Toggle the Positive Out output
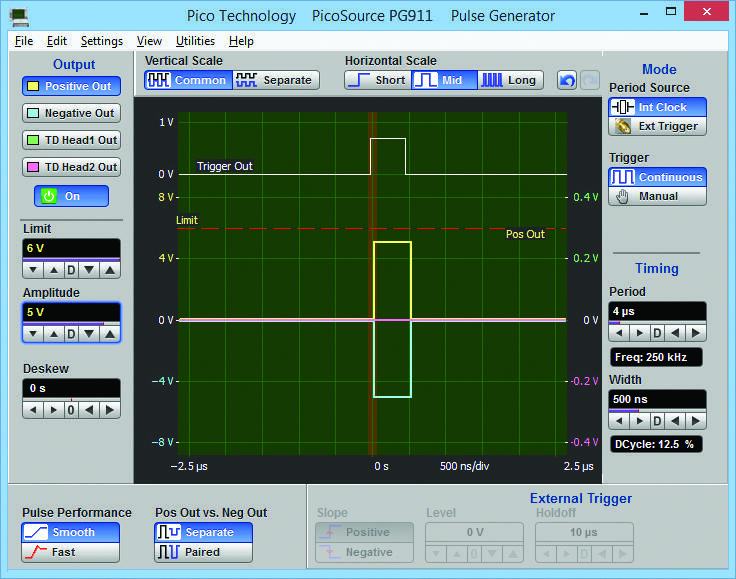 click(71, 86)
